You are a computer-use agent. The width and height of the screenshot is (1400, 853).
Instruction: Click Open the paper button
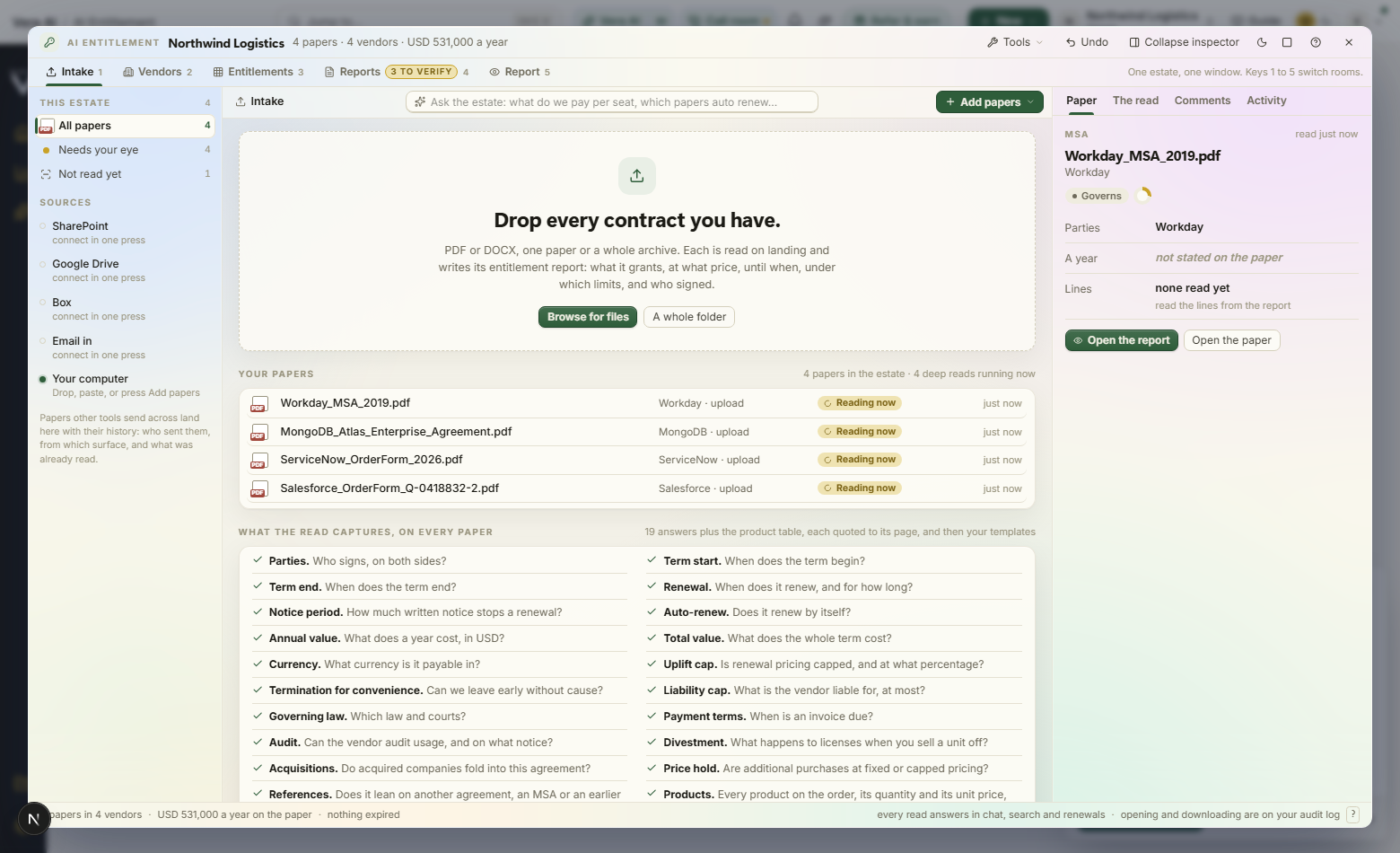point(1231,340)
